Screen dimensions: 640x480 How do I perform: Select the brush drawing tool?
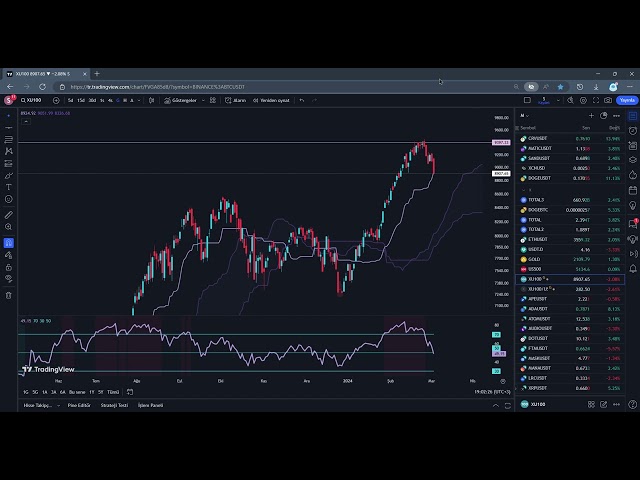click(9, 174)
